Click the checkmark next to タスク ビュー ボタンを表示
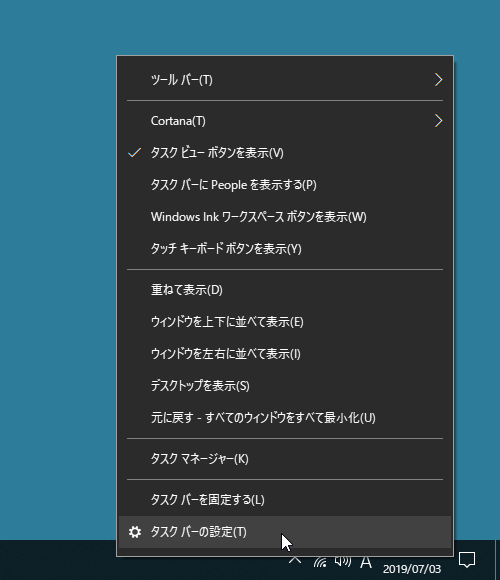Image resolution: width=500 pixels, height=580 pixels. tap(135, 153)
